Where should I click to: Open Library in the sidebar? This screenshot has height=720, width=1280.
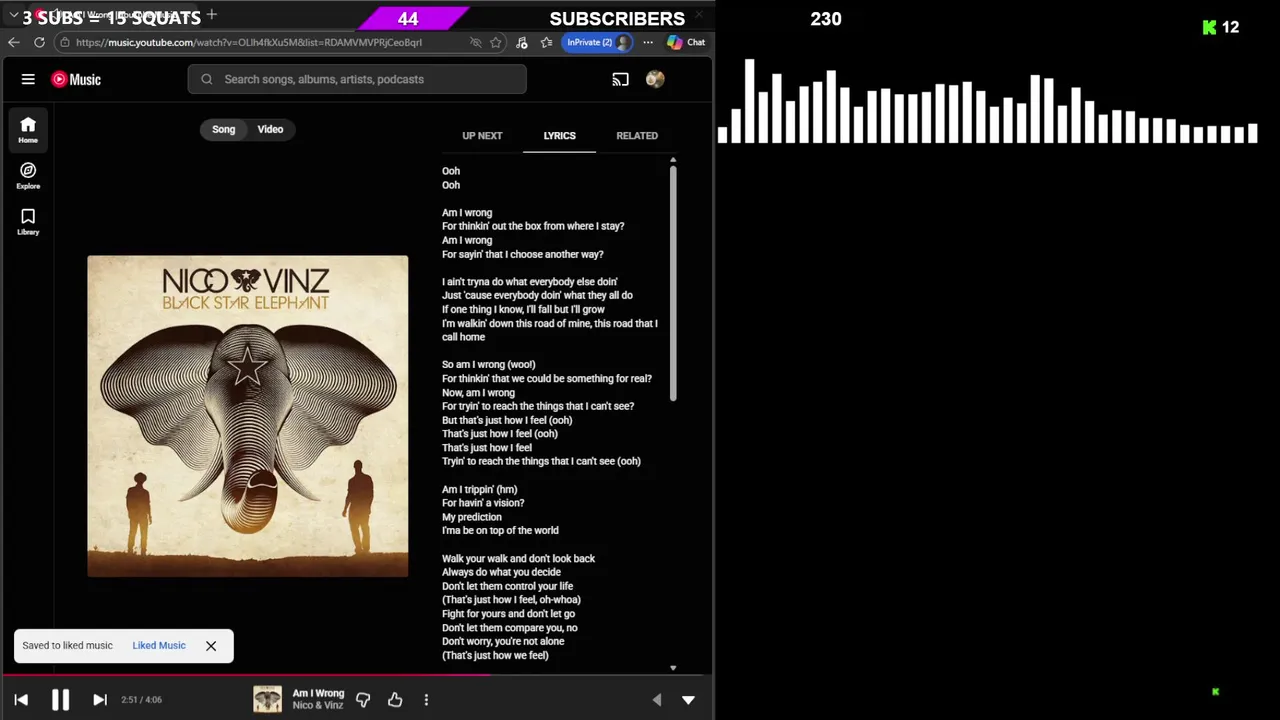[x=28, y=222]
